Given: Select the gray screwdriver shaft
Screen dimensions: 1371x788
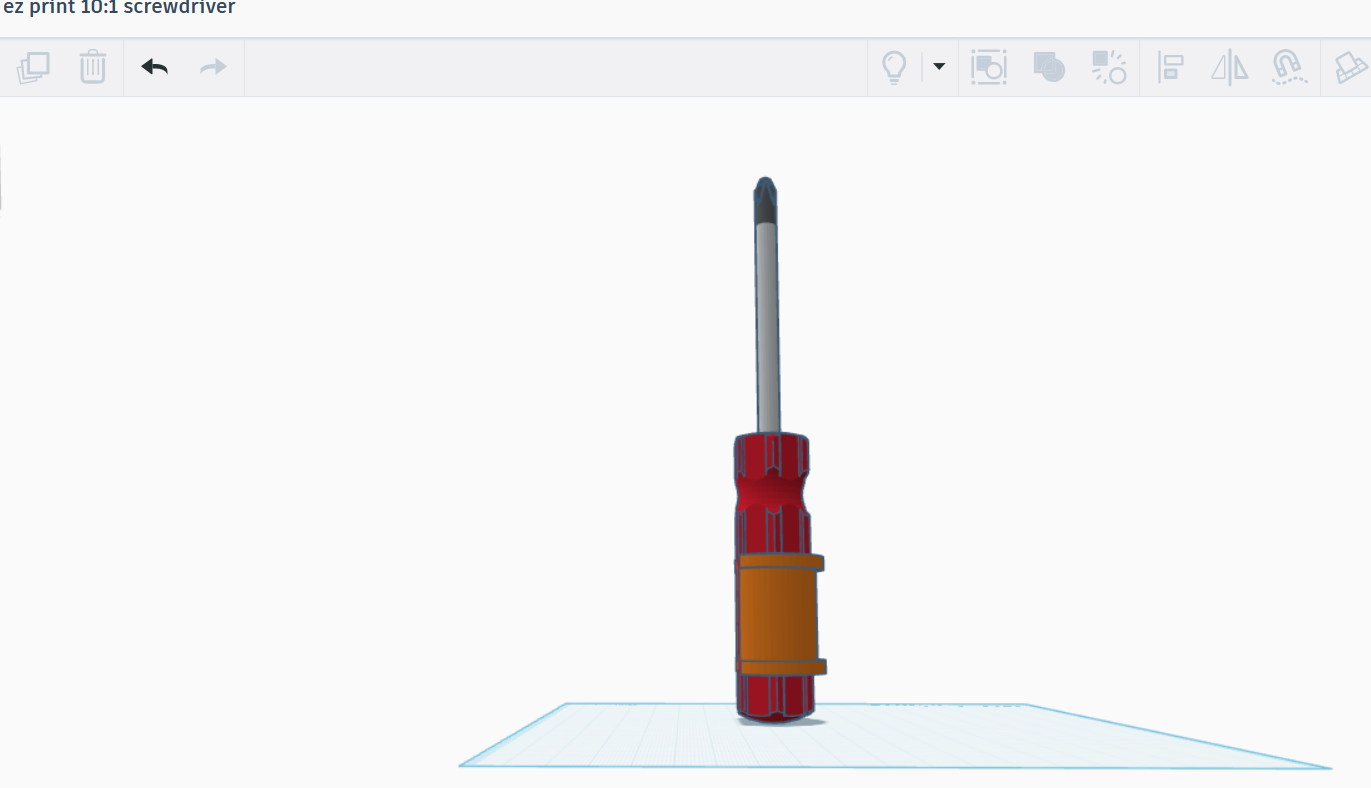Looking at the screenshot, I should (x=767, y=325).
